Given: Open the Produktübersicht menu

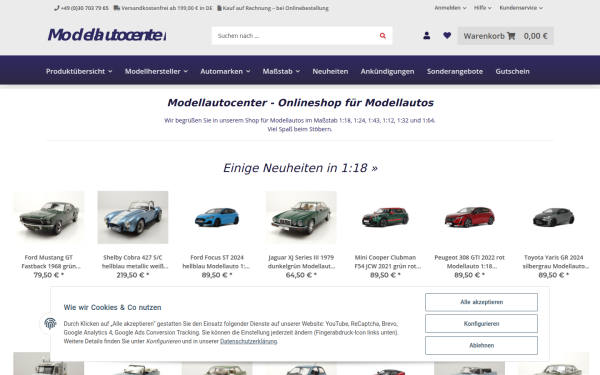Looking at the screenshot, I should point(79,71).
